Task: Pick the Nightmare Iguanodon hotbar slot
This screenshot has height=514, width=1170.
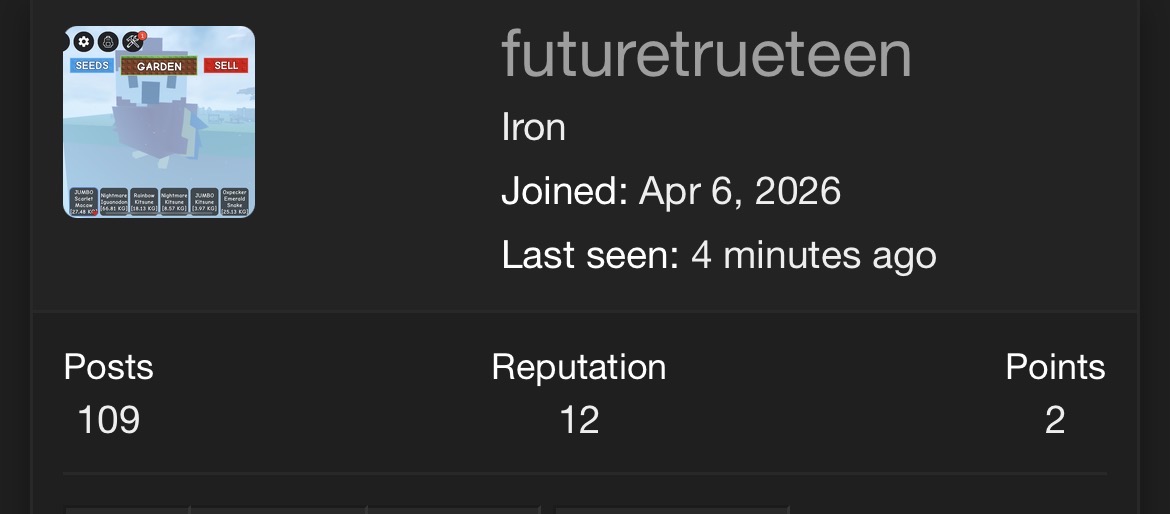Action: coord(114,202)
